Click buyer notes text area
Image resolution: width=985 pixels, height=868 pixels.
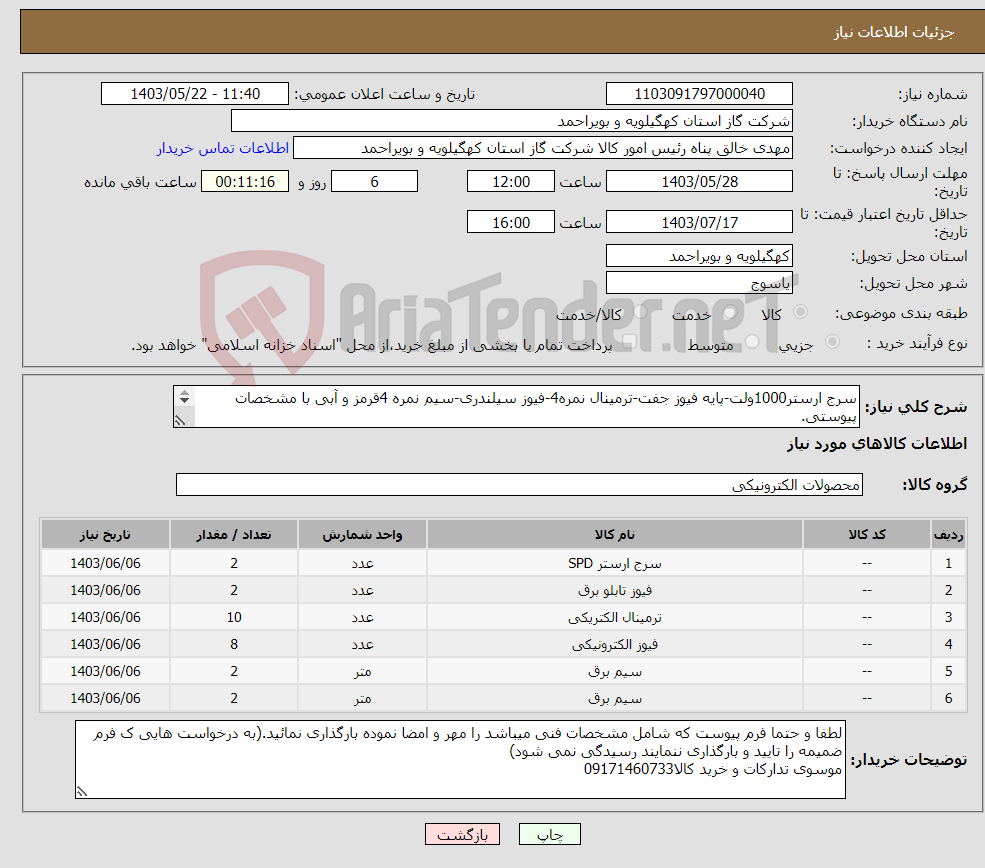pyautogui.click(x=460, y=760)
